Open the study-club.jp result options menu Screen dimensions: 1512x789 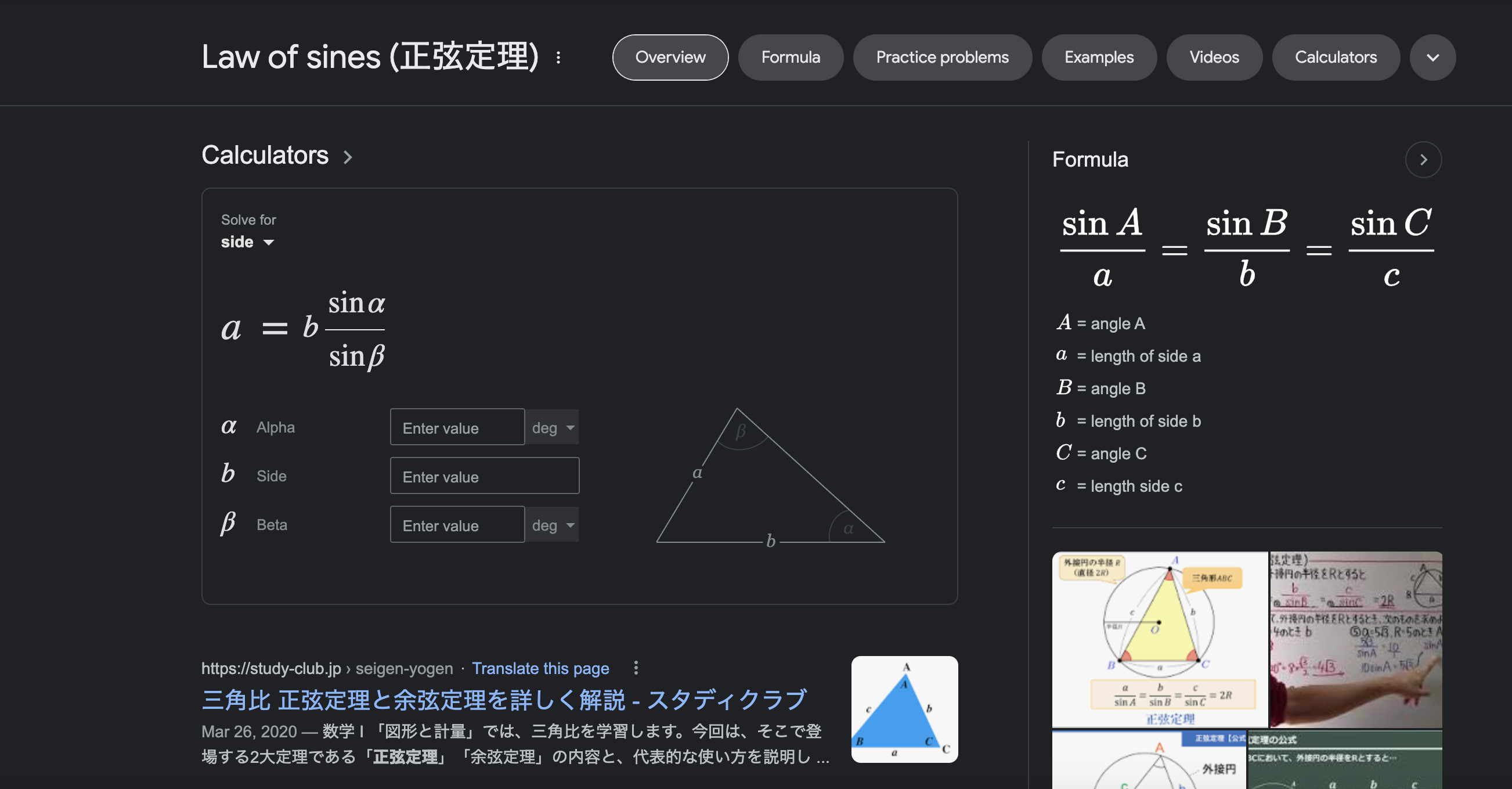(x=636, y=668)
